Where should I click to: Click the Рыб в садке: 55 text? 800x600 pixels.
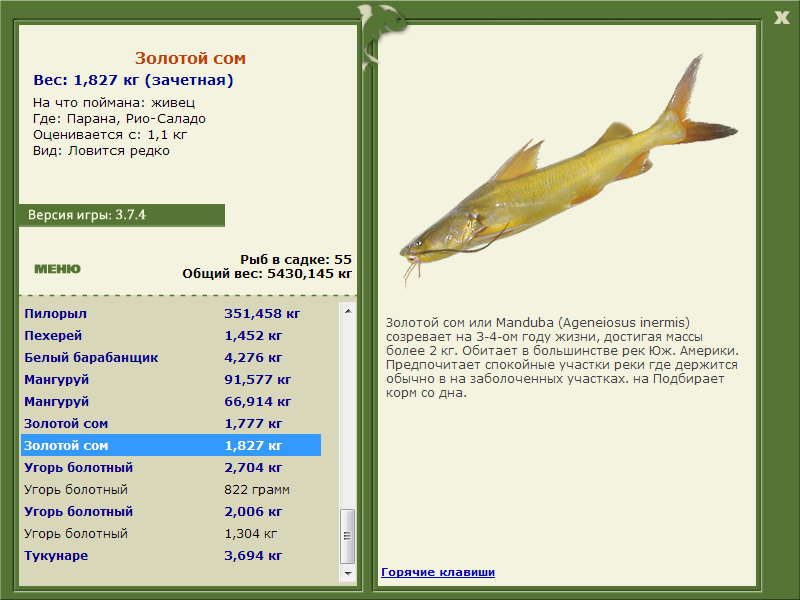coord(296,259)
